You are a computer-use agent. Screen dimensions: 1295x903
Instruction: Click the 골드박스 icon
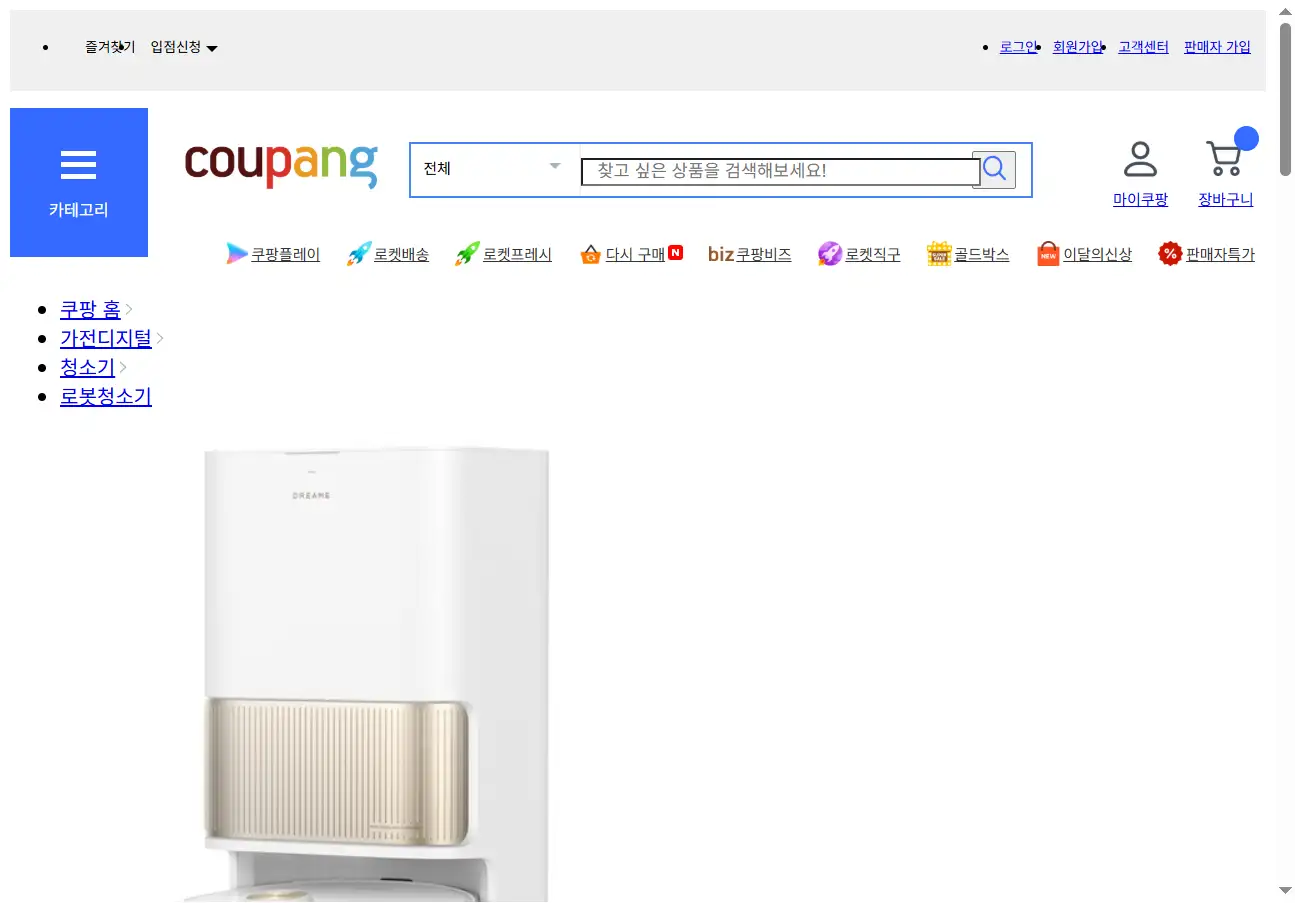pos(939,254)
